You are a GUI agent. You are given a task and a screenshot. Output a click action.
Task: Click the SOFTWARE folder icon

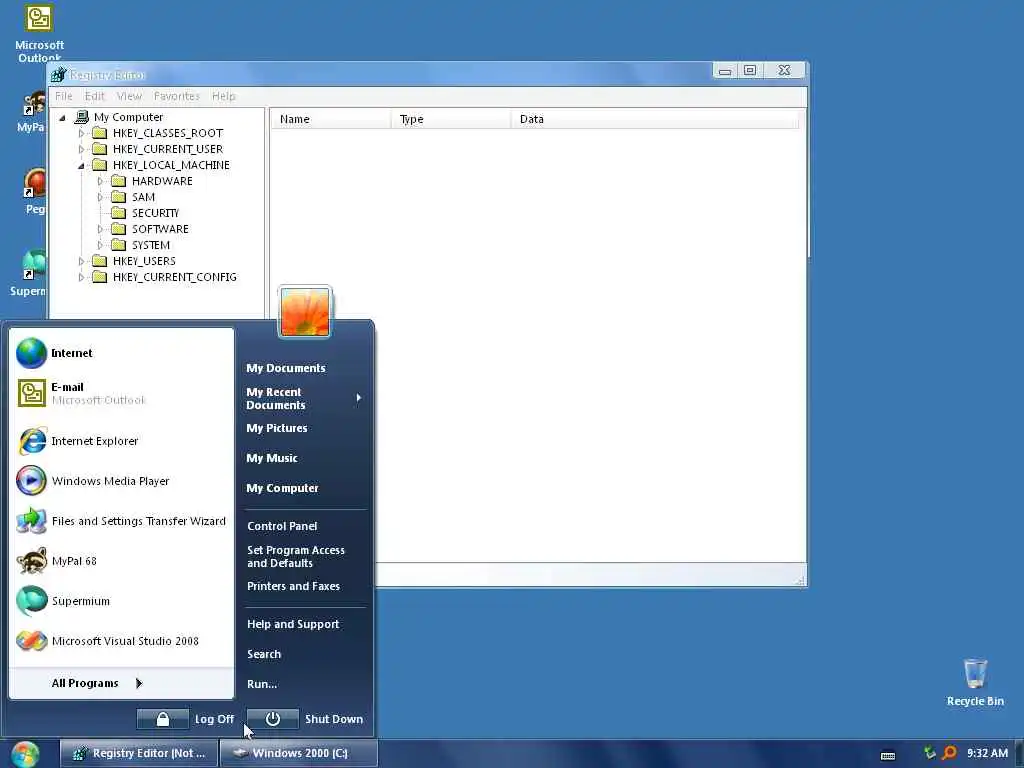point(118,229)
